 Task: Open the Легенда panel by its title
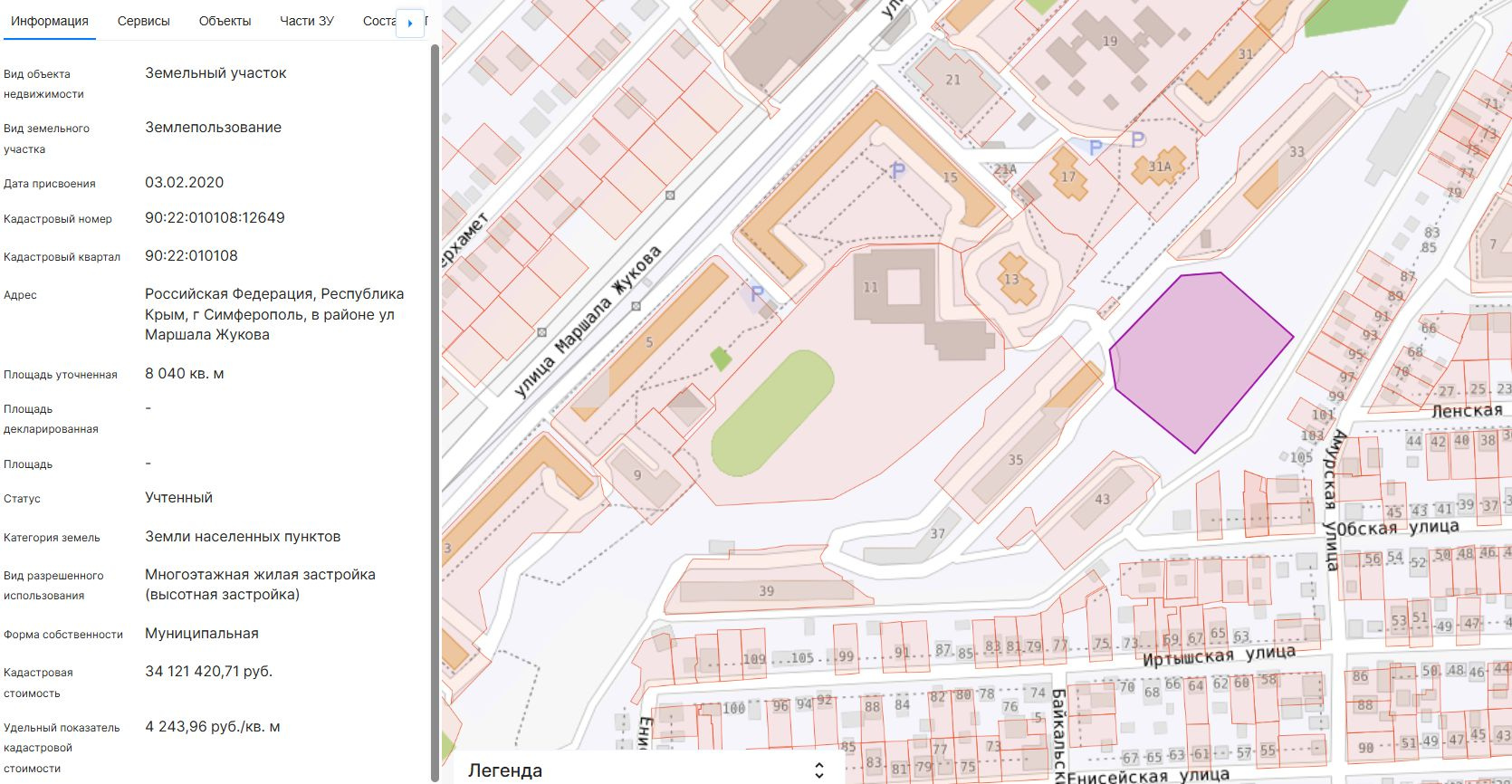(505, 770)
